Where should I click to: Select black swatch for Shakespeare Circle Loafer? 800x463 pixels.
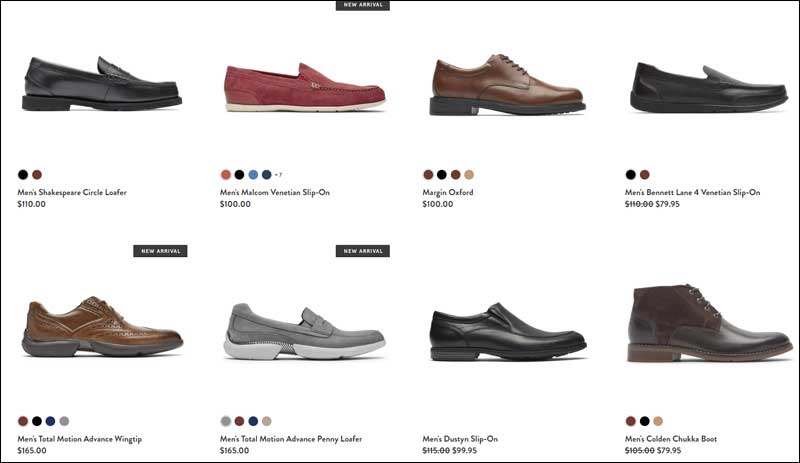[x=23, y=175]
